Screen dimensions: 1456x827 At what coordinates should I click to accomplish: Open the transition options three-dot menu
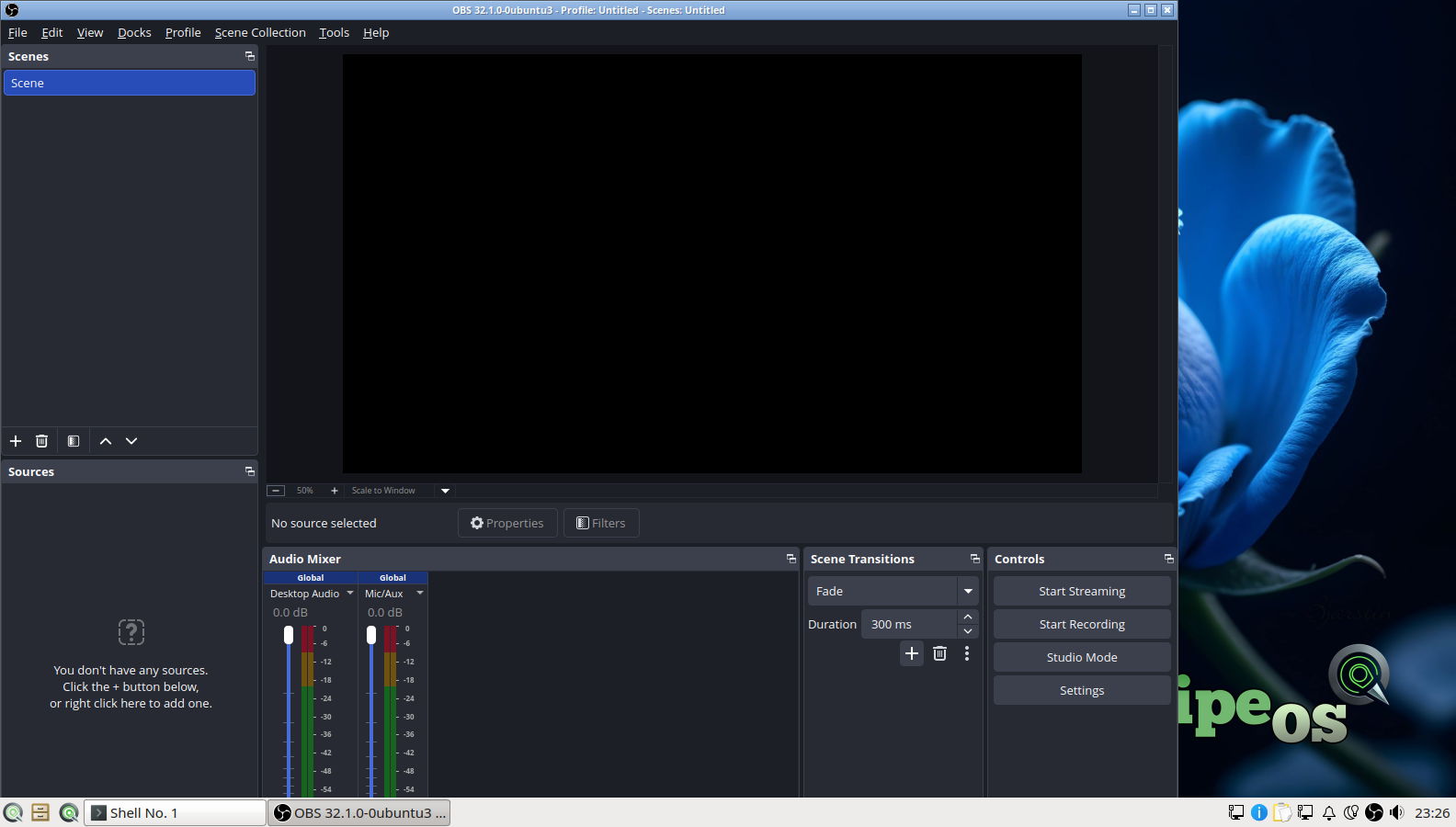[967, 653]
